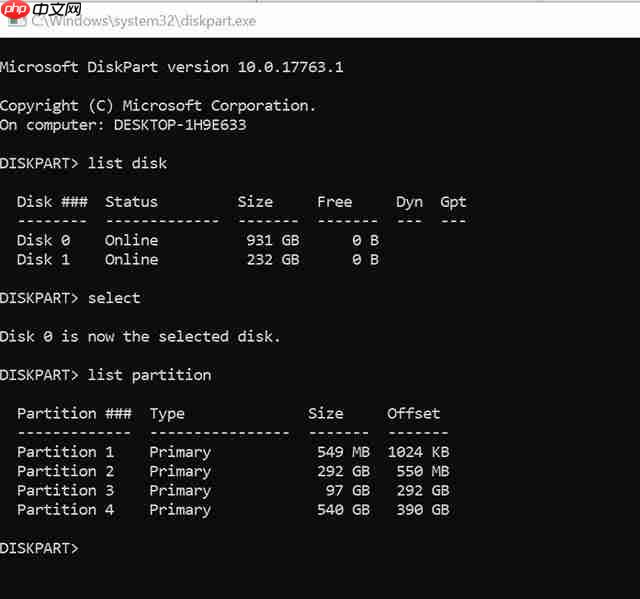This screenshot has width=640, height=599.
Task: Click the 'Partition 1' row label
Action: (65, 452)
